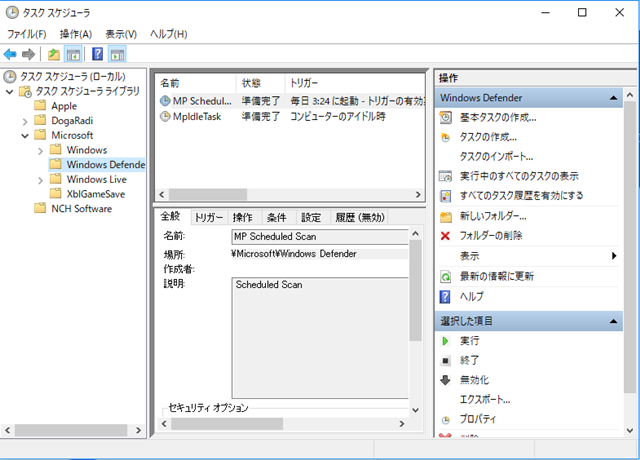Click the MpIdleTask clock icon

tap(165, 117)
